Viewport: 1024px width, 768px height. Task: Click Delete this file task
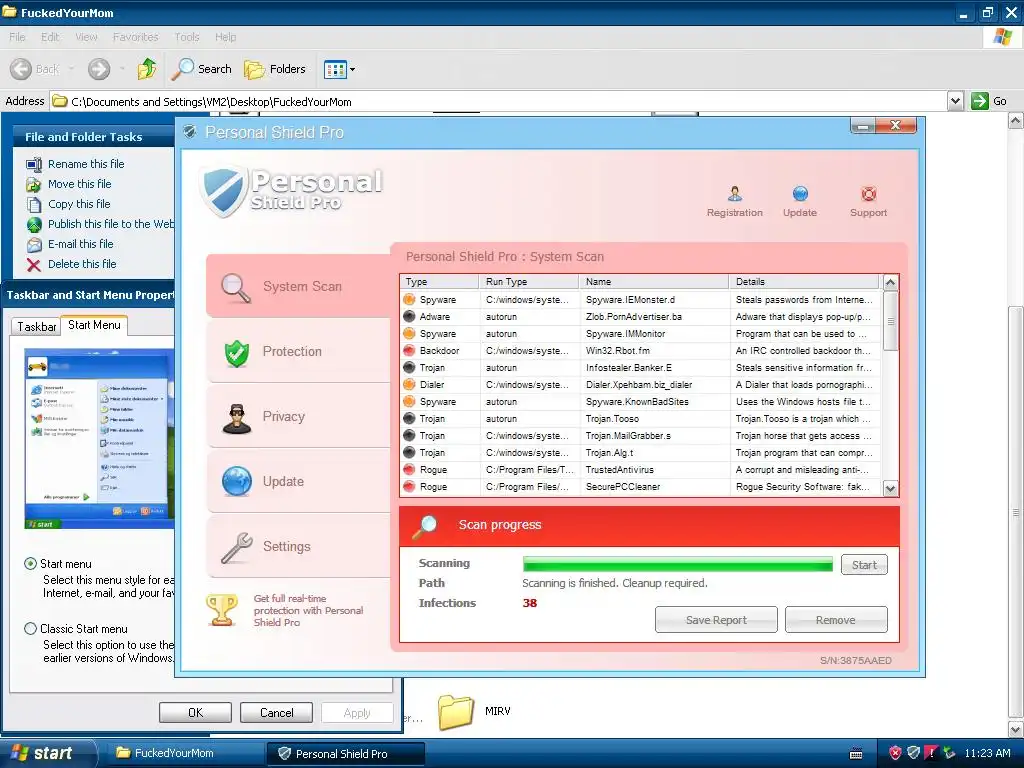pos(82,264)
